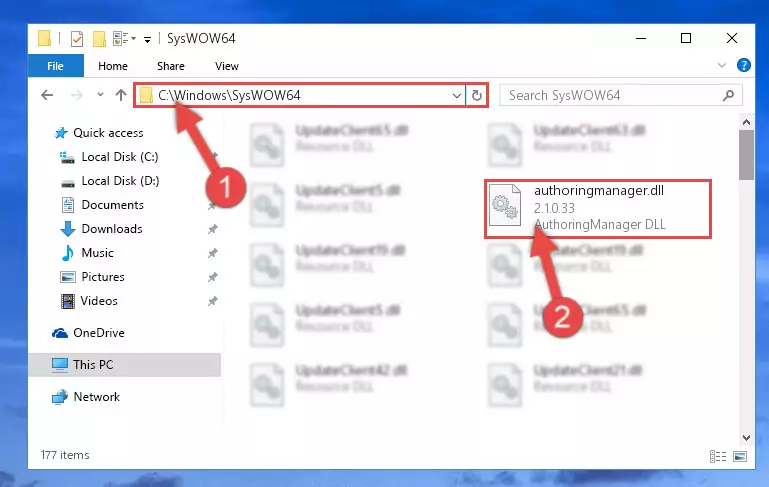769x487 pixels.
Task: Open the Customize Quick Access Toolbar arrow
Action: coord(147,39)
